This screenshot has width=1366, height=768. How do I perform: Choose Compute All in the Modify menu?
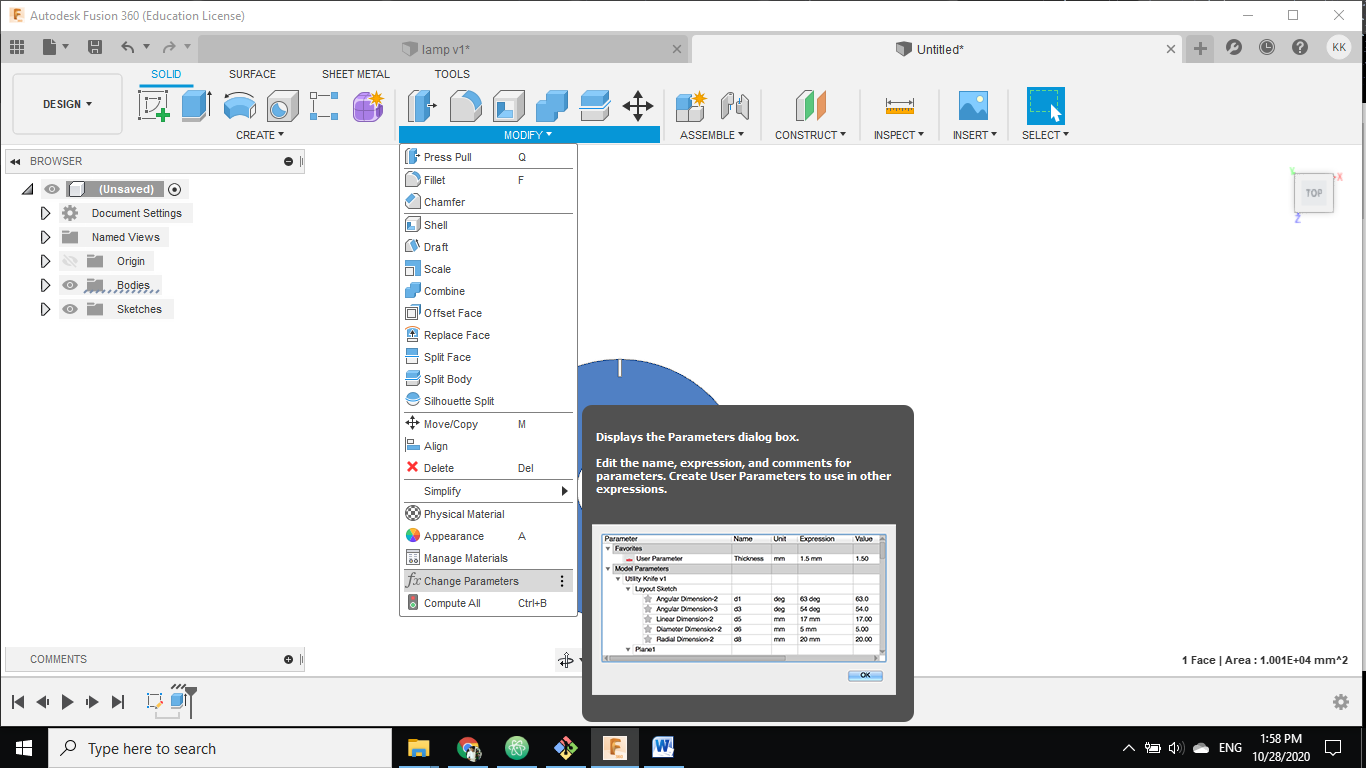tap(488, 603)
